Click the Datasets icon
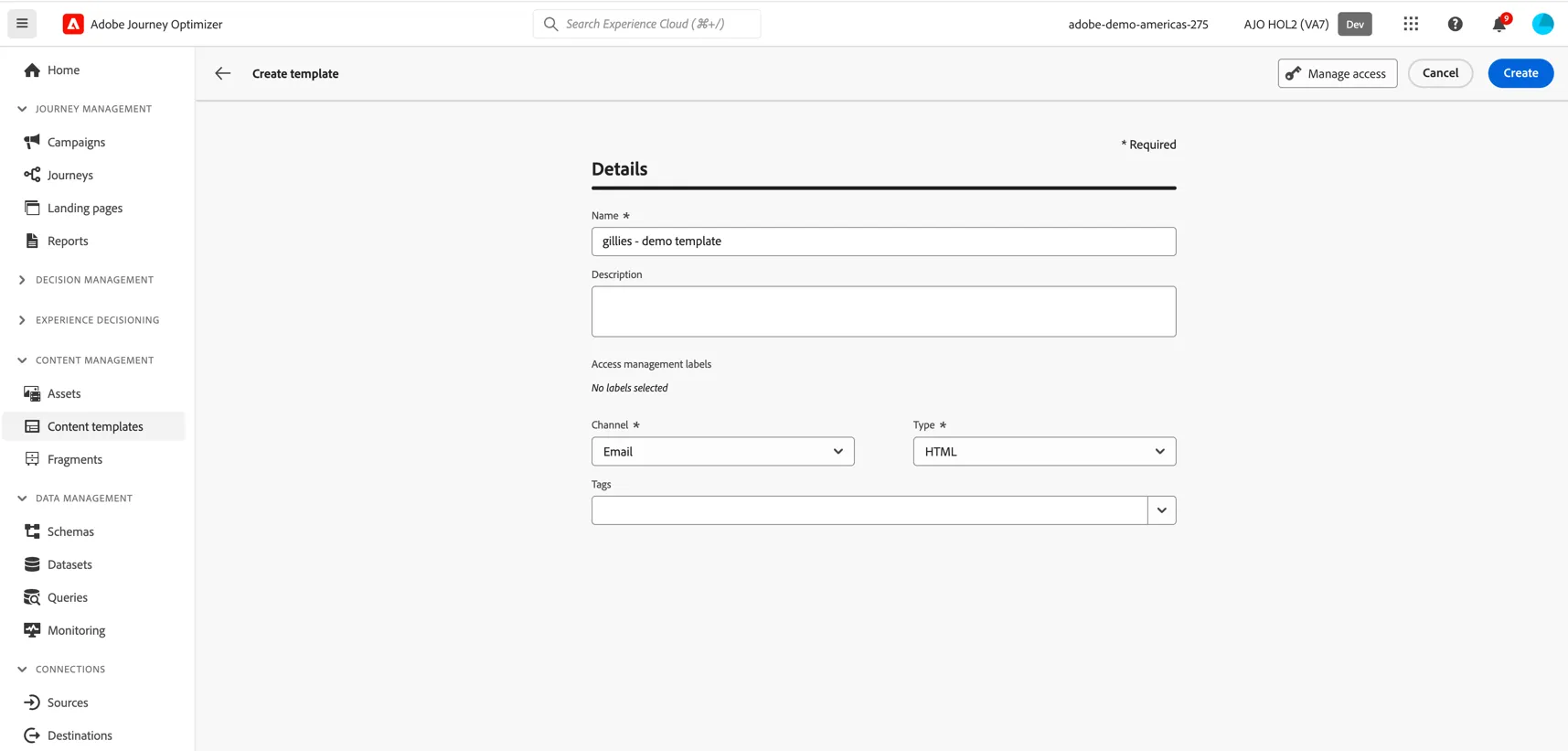This screenshot has height=751, width=1568. (32, 564)
